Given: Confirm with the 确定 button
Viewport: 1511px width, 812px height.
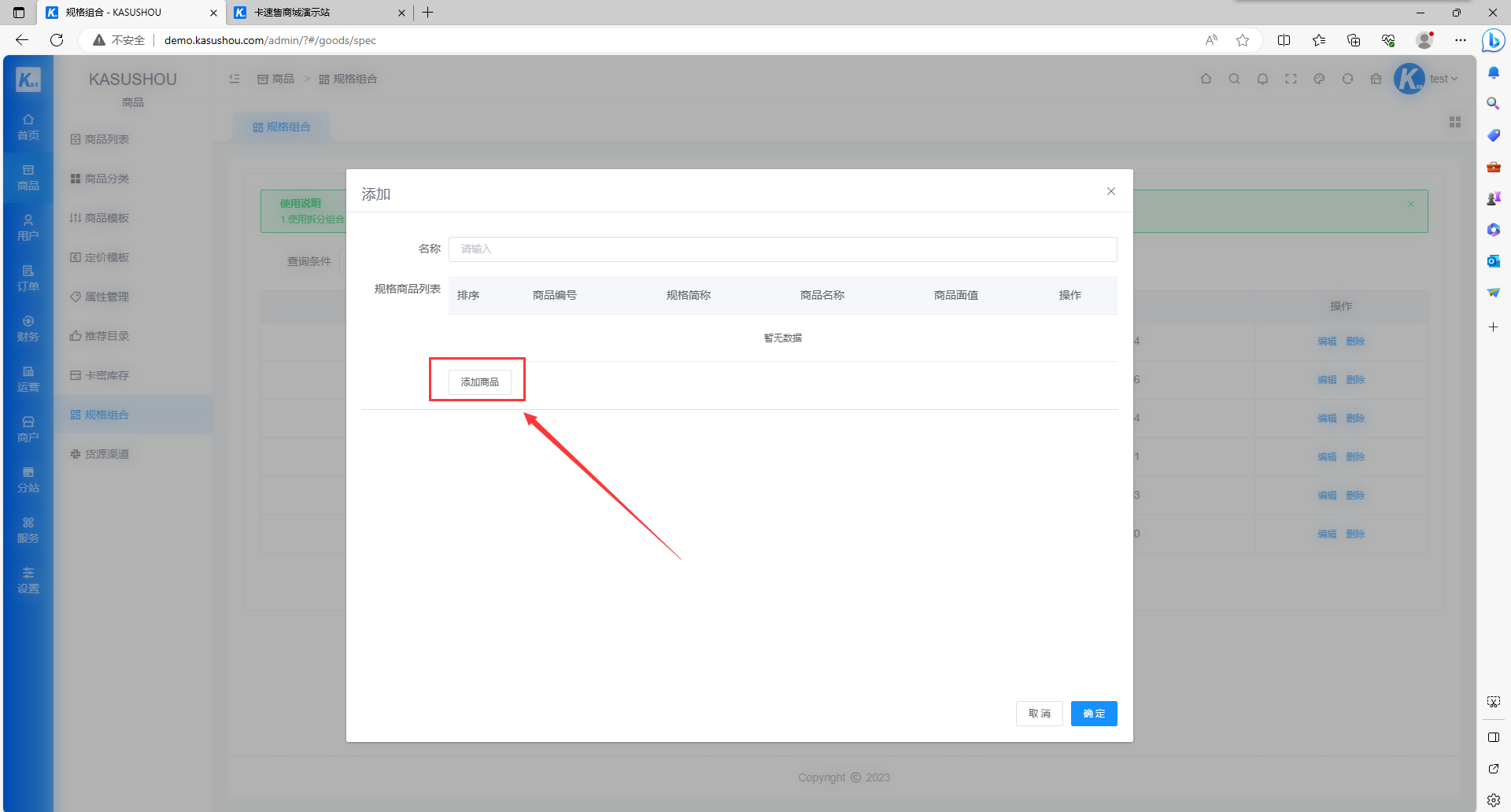Looking at the screenshot, I should [x=1094, y=714].
